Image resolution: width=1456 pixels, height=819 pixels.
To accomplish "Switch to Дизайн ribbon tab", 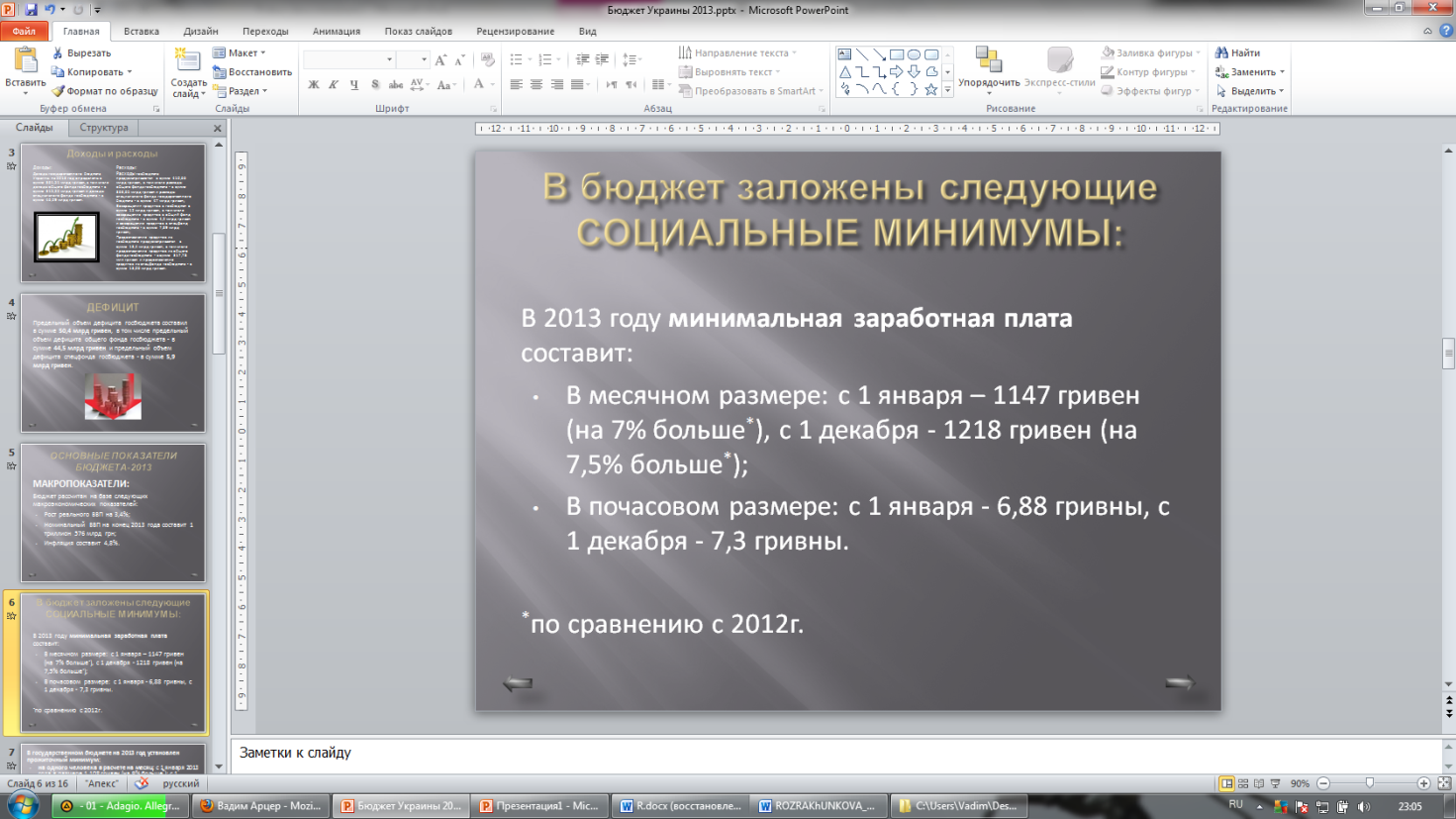I will pyautogui.click(x=201, y=31).
